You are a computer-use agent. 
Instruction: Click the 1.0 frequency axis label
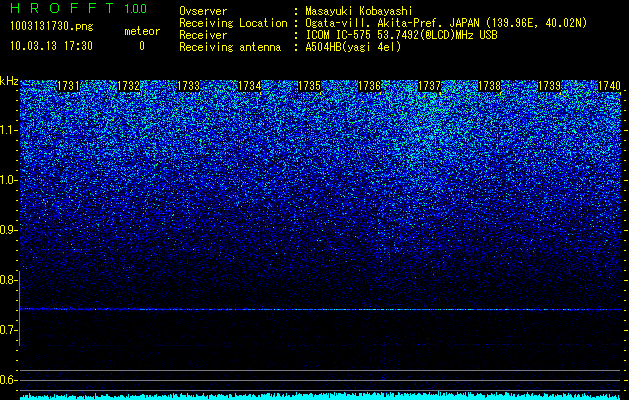(8, 180)
